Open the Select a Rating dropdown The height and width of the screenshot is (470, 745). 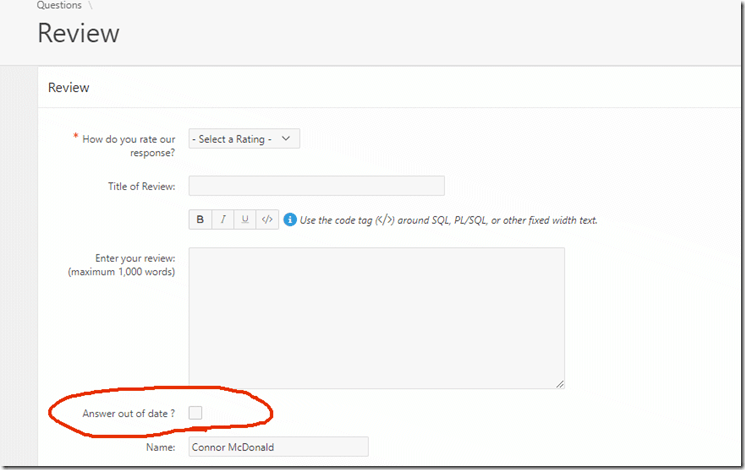tap(244, 139)
